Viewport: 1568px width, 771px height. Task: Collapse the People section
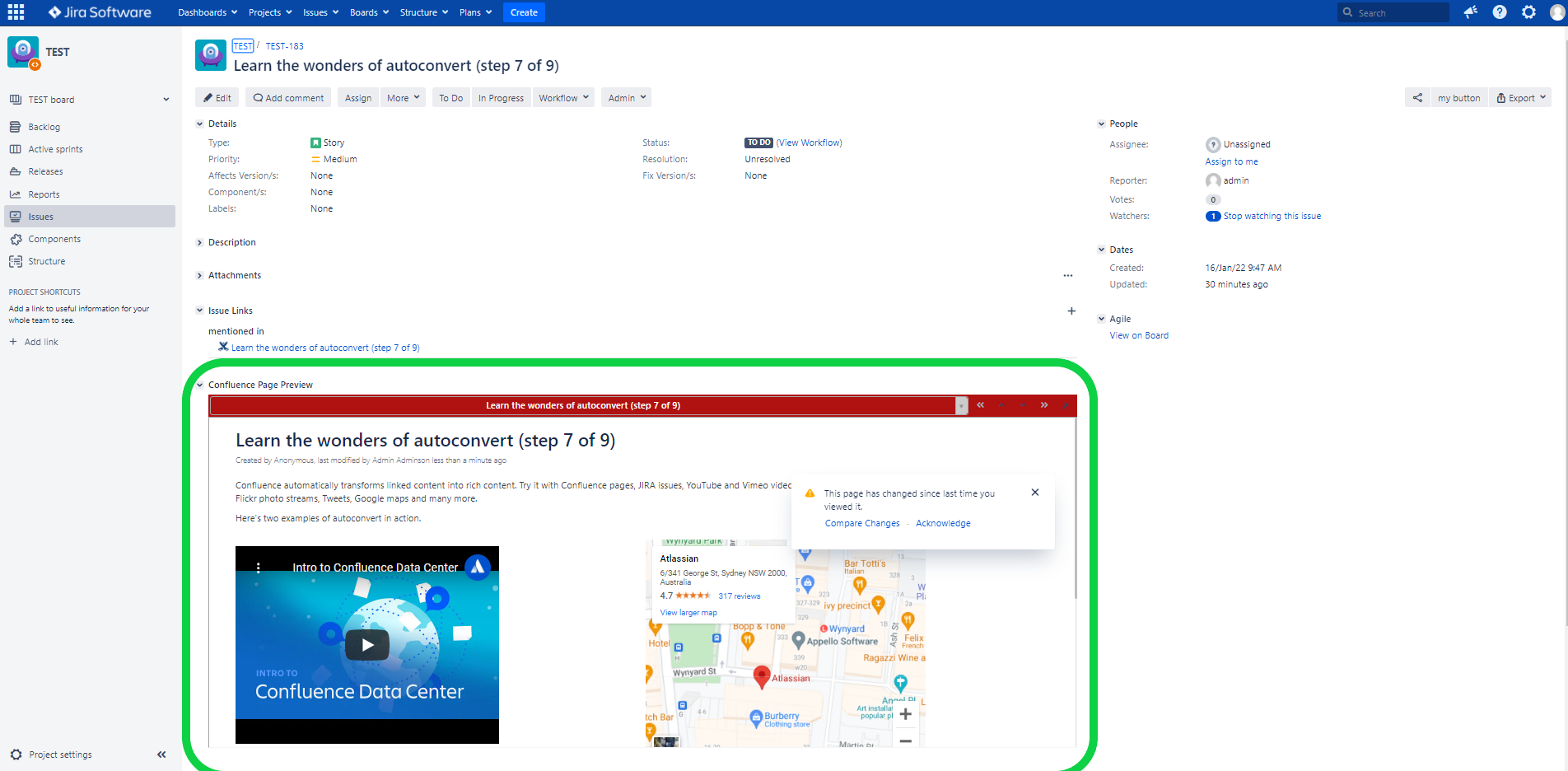pyautogui.click(x=1101, y=124)
